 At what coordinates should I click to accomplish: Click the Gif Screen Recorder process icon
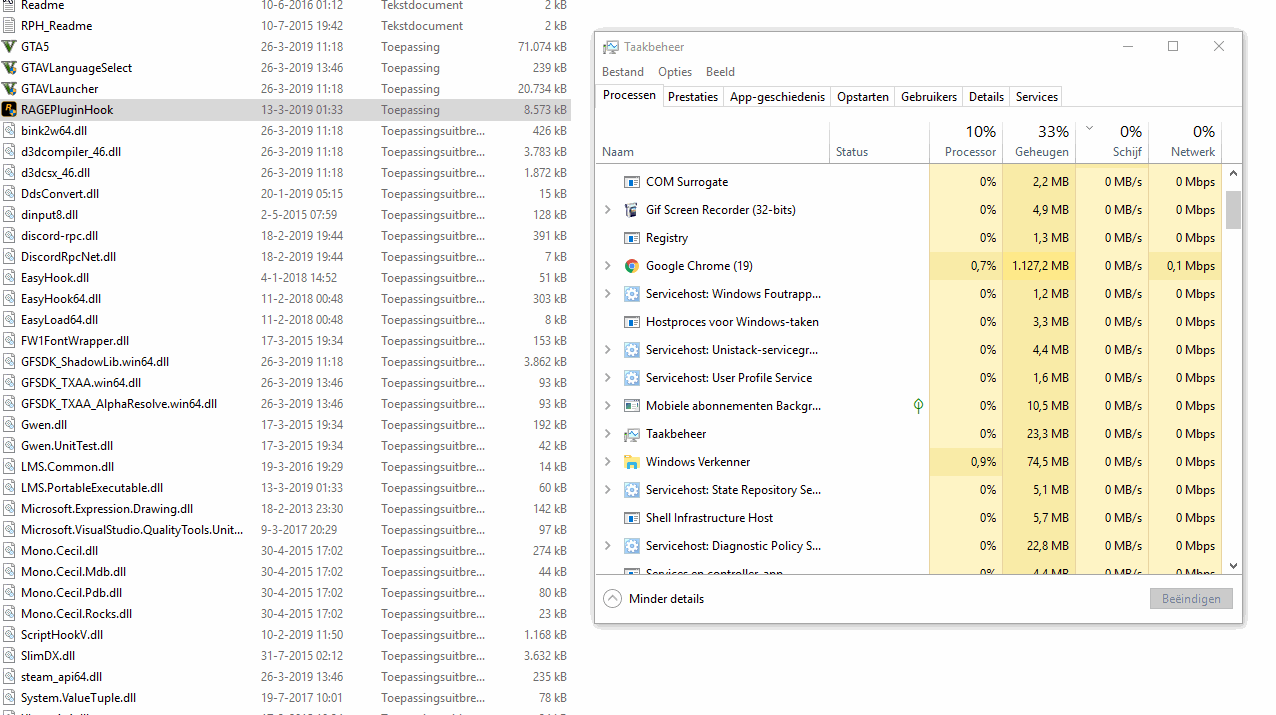tap(631, 210)
